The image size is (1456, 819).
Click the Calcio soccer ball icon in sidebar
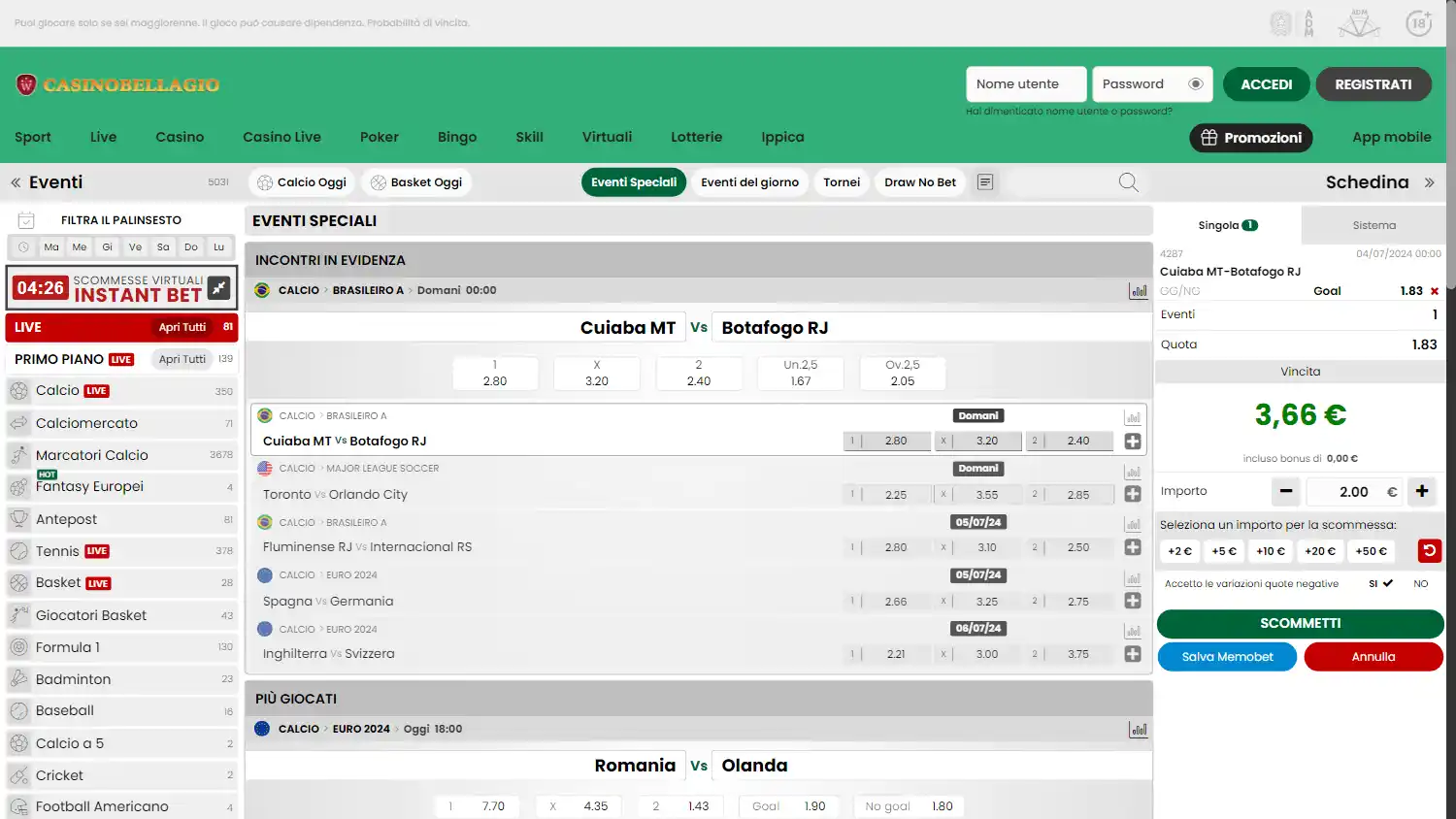point(18,391)
